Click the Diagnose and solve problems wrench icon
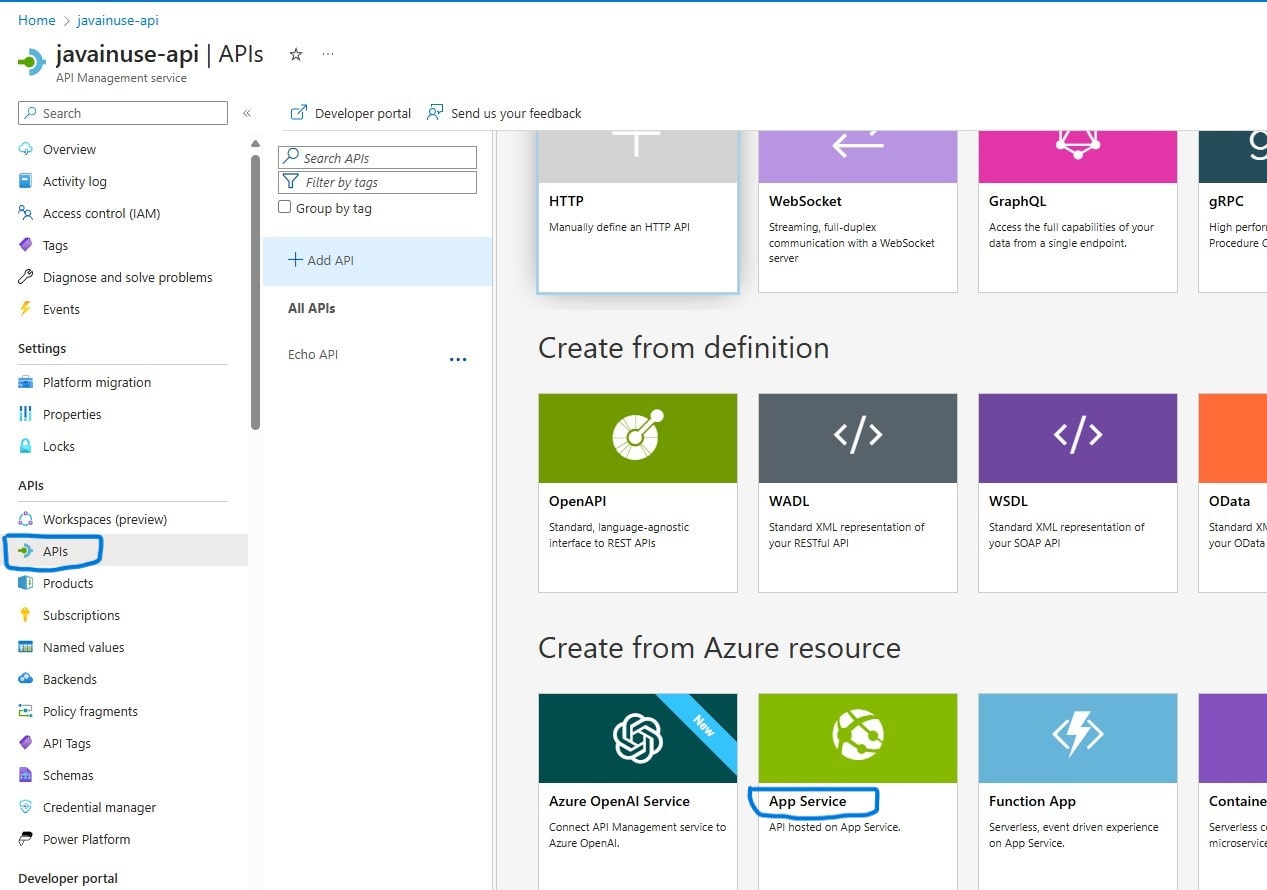Viewport: 1267px width, 890px height. (26, 277)
